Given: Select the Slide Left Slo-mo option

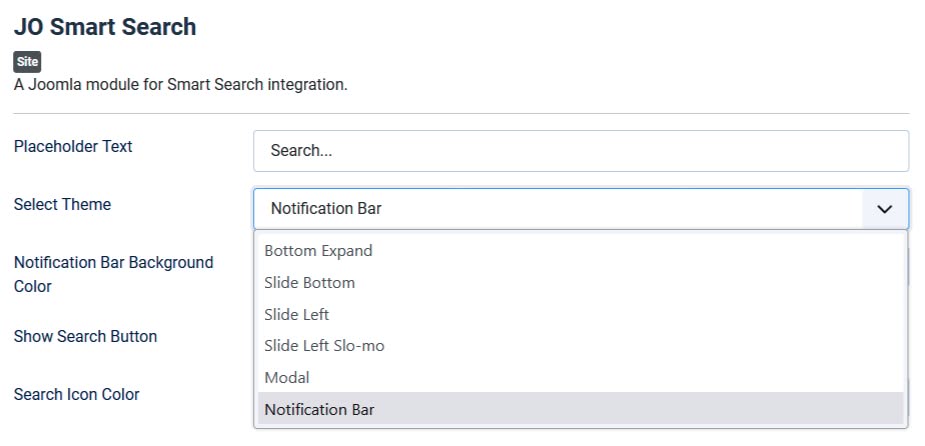Looking at the screenshot, I should click(x=324, y=346).
